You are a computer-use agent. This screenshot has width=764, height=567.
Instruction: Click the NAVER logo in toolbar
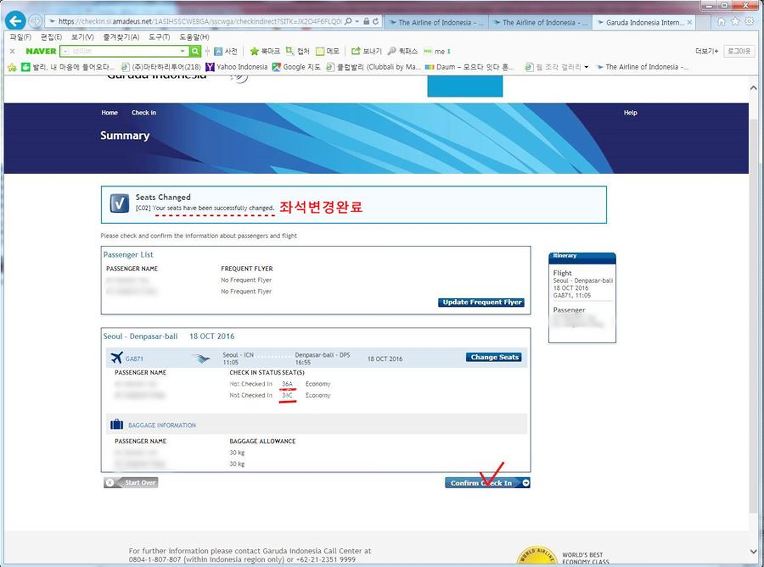(41, 51)
